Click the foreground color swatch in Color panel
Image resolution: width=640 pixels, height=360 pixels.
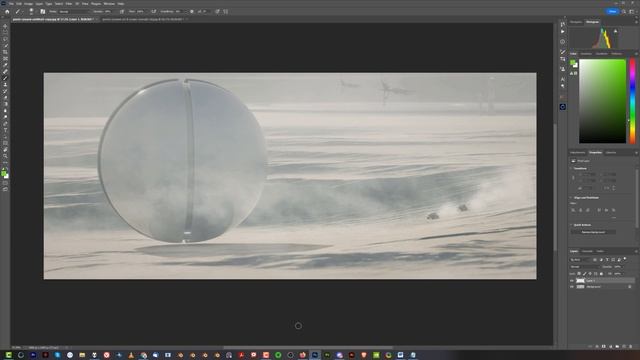click(573, 62)
